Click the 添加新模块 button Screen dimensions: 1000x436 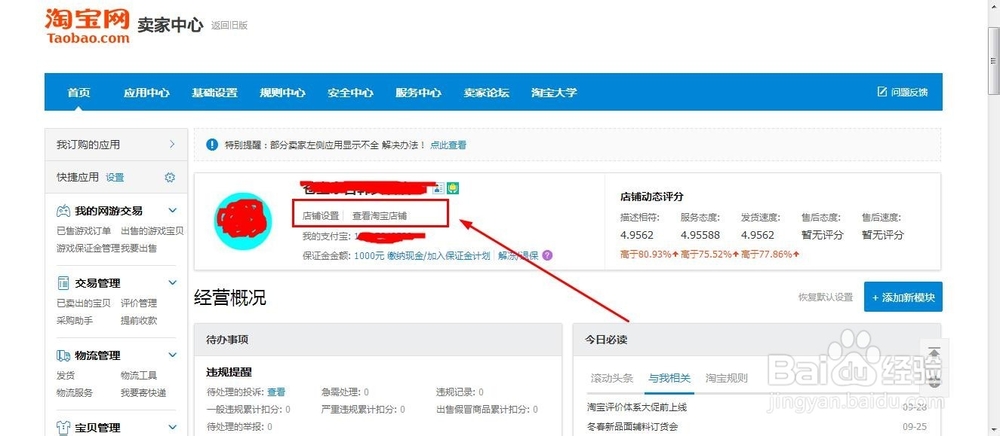point(903,297)
